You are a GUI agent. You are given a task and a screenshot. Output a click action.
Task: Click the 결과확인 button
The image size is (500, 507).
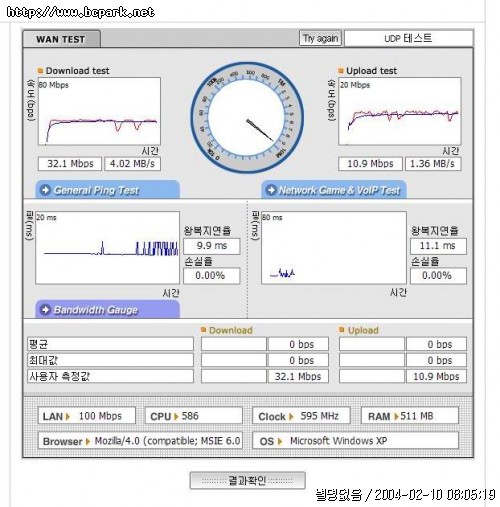click(247, 480)
